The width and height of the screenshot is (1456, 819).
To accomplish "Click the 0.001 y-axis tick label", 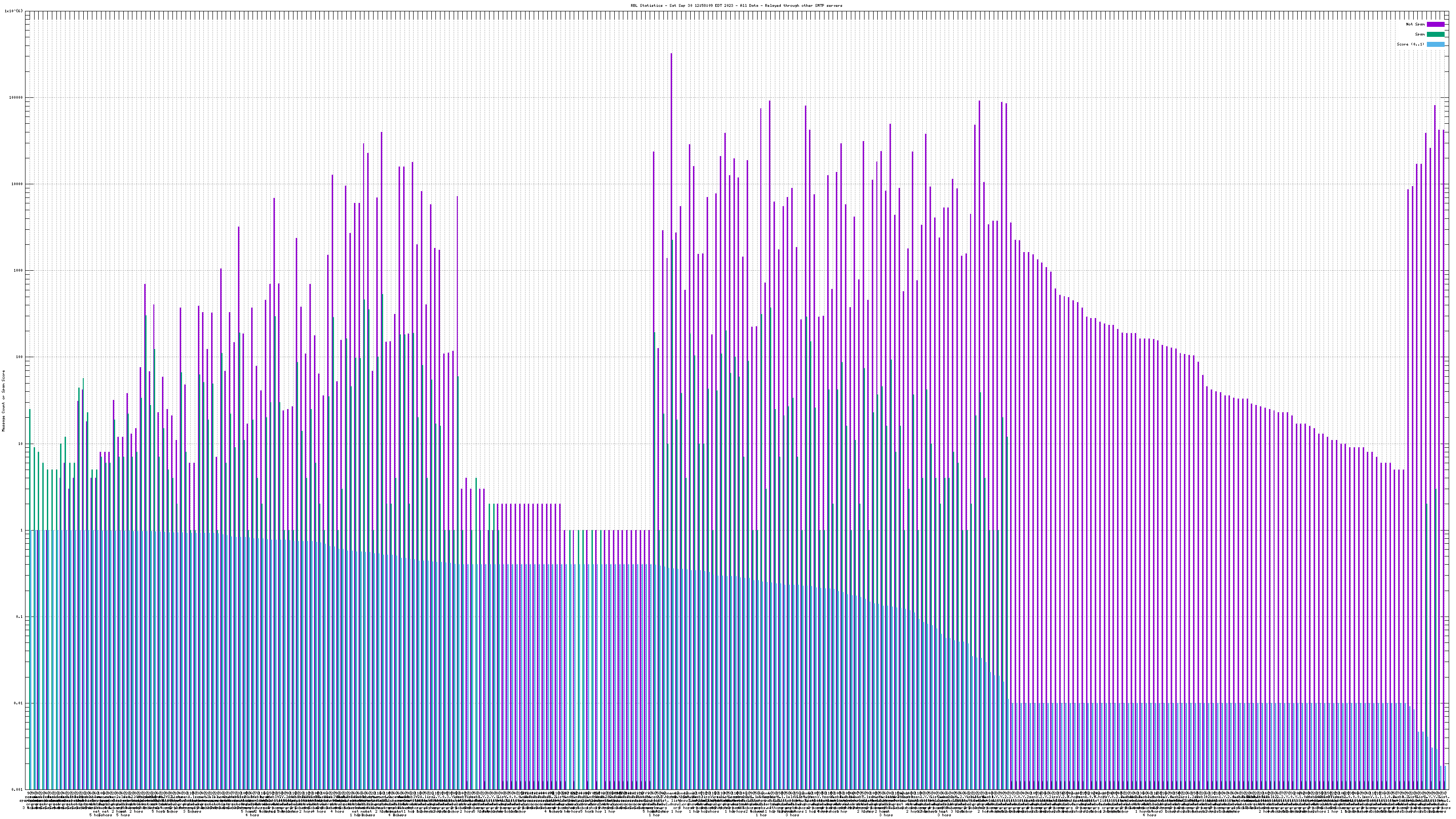I will click(18, 789).
